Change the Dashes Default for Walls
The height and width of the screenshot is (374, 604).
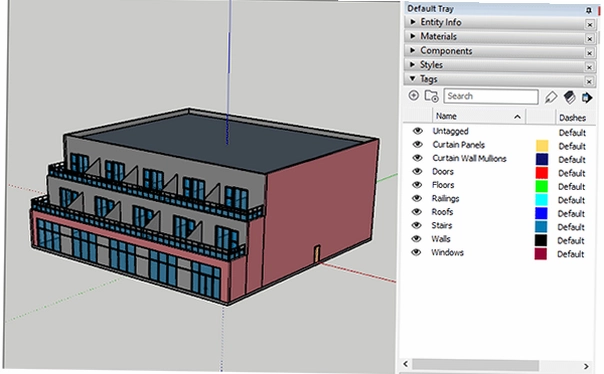(x=571, y=241)
